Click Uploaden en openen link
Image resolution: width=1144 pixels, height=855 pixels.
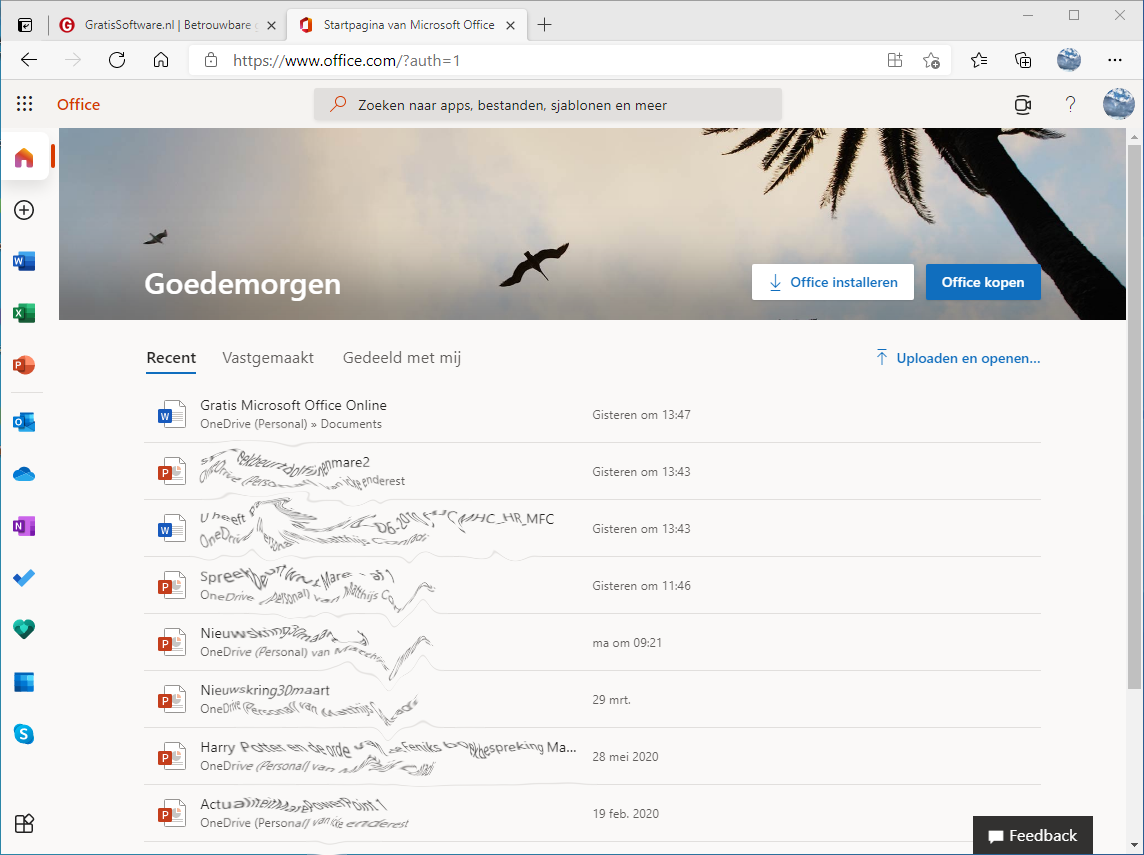(x=958, y=358)
